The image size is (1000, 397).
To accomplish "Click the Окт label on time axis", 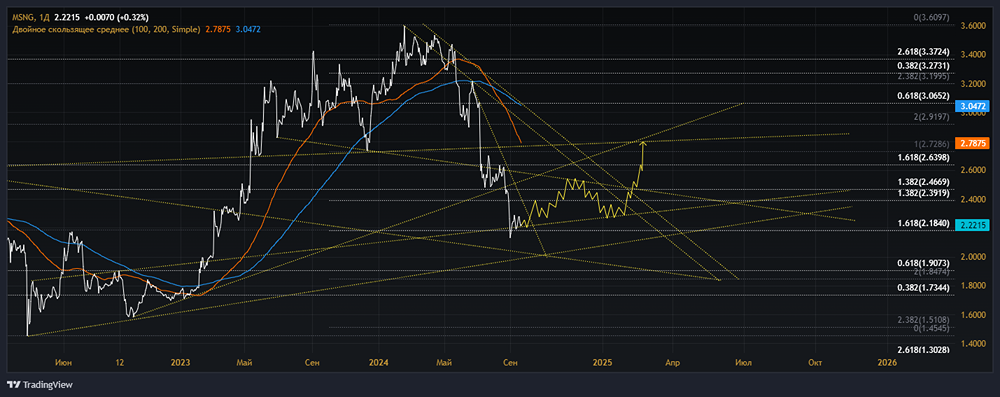I will point(815,363).
